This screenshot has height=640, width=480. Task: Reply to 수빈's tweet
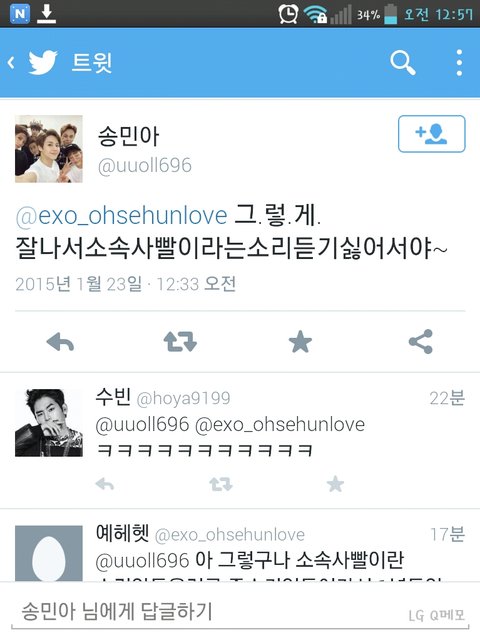pyautogui.click(x=104, y=484)
